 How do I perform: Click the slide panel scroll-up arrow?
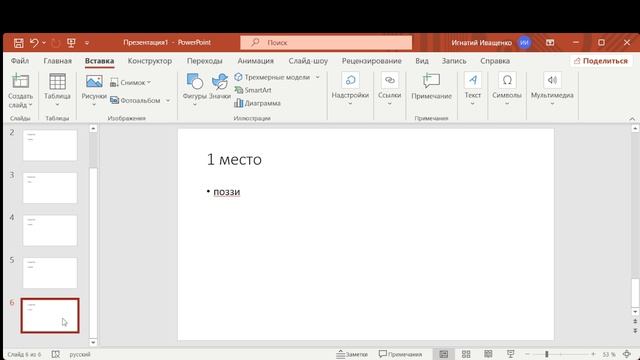(x=93, y=129)
